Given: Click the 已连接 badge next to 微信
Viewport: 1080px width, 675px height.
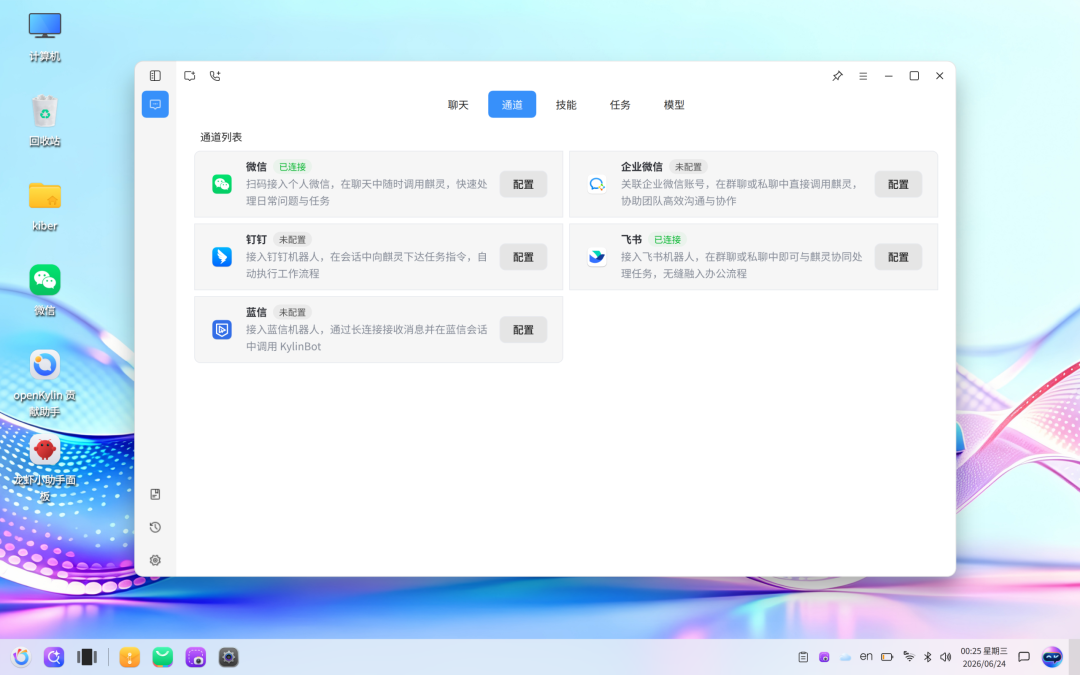Looking at the screenshot, I should pos(292,167).
